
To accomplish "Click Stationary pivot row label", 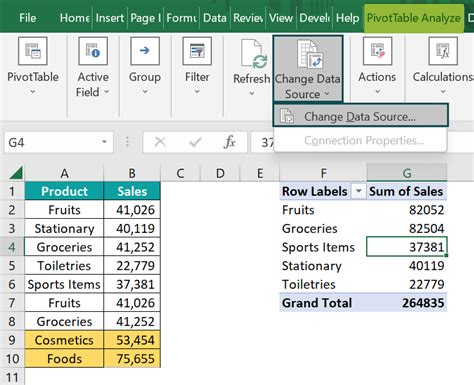I will (x=312, y=266).
